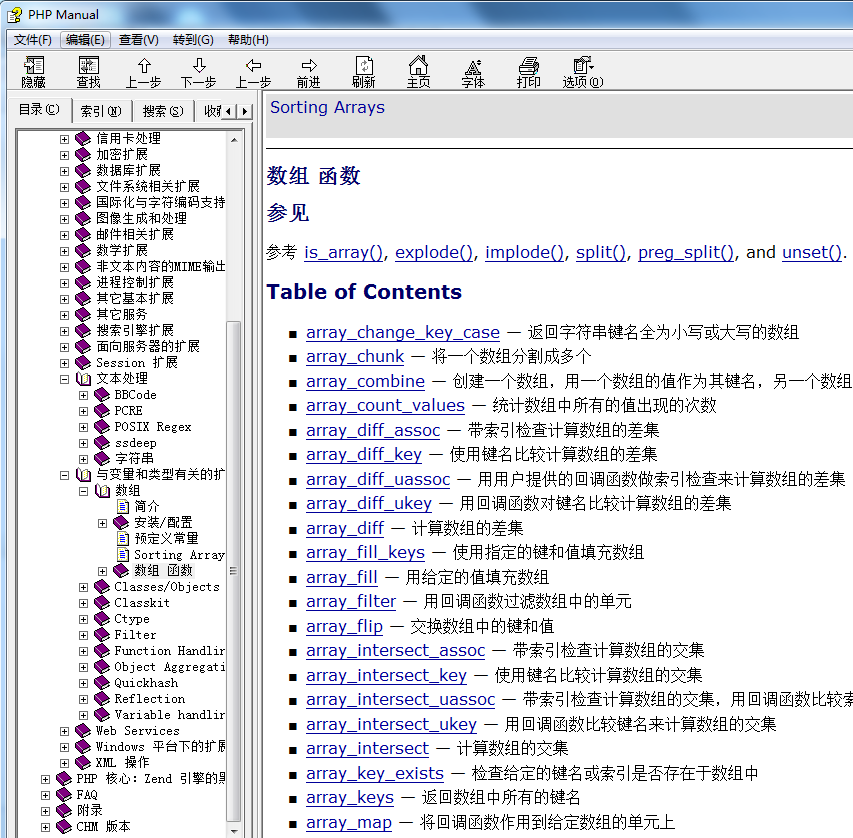Screen dimensions: 853x838
Task: Open the 编辑(E) menu
Action: pos(85,40)
